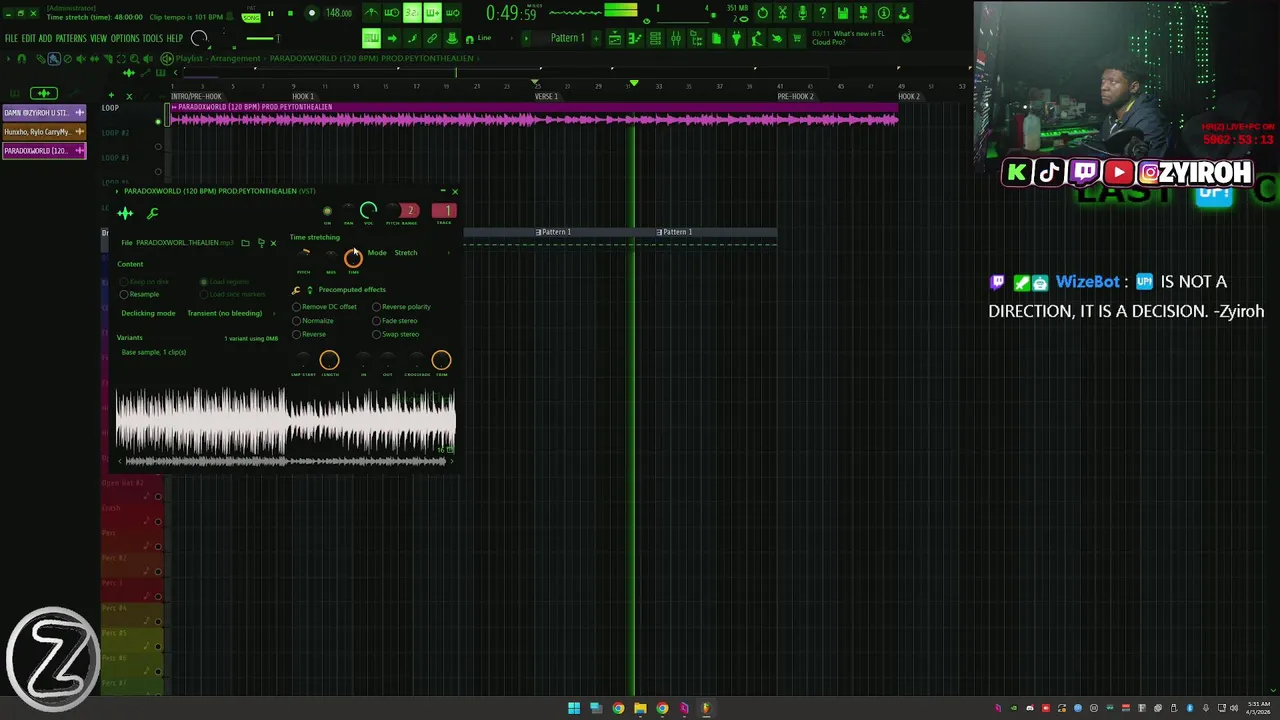Image resolution: width=1280 pixels, height=720 pixels.
Task: Click the Windows Start button in taskbar
Action: (574, 708)
